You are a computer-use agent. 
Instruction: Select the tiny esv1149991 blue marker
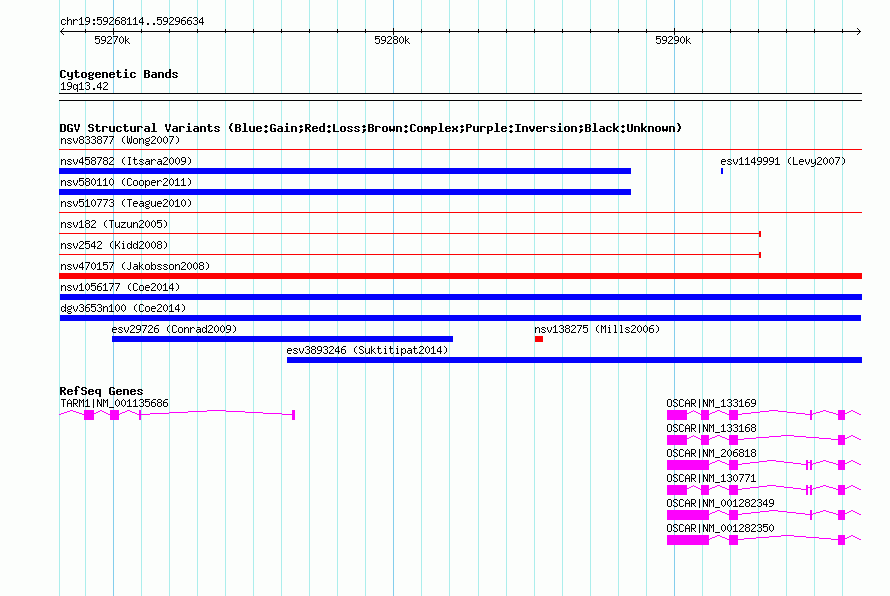[x=721, y=171]
